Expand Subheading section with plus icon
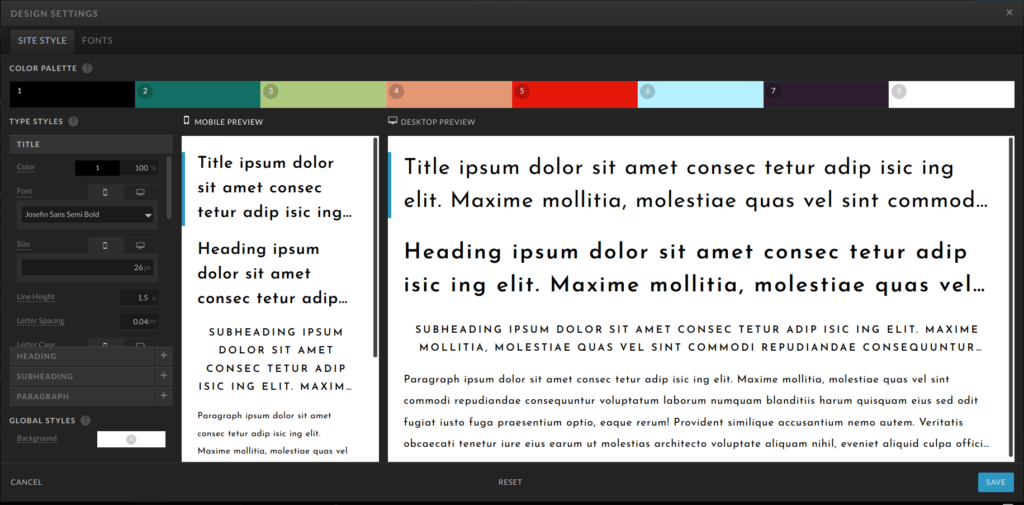 point(163,376)
